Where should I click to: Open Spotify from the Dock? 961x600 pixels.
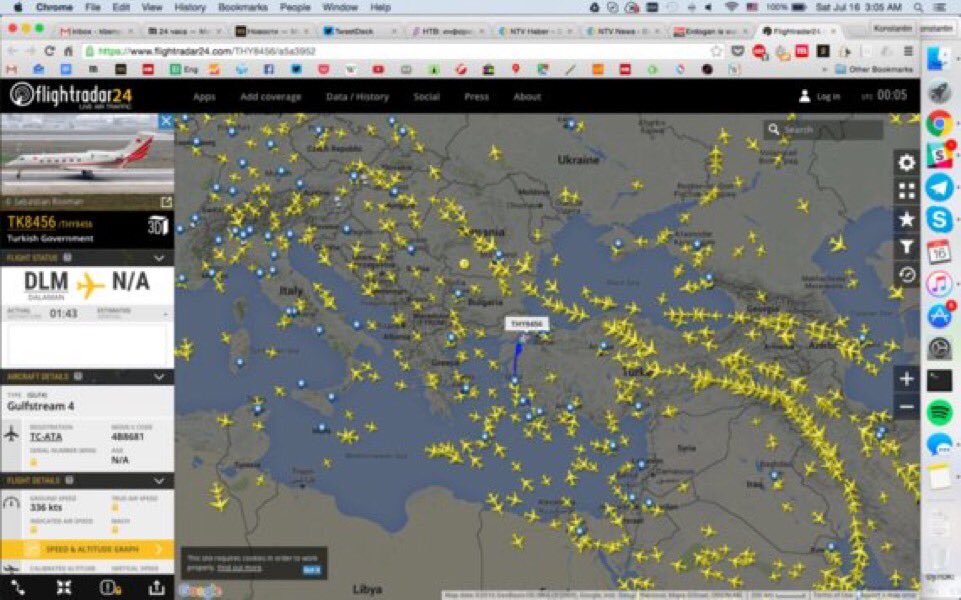tap(939, 412)
